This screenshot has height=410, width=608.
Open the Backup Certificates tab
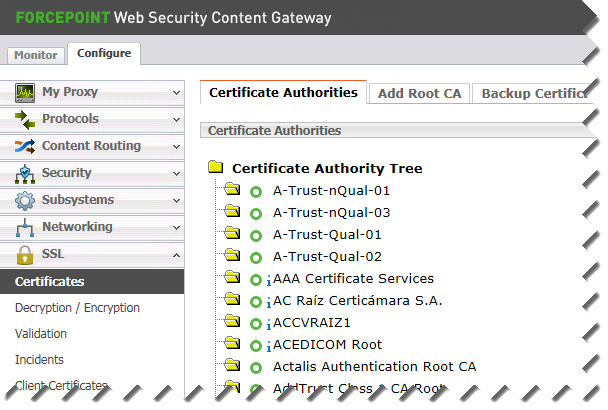[x=534, y=93]
